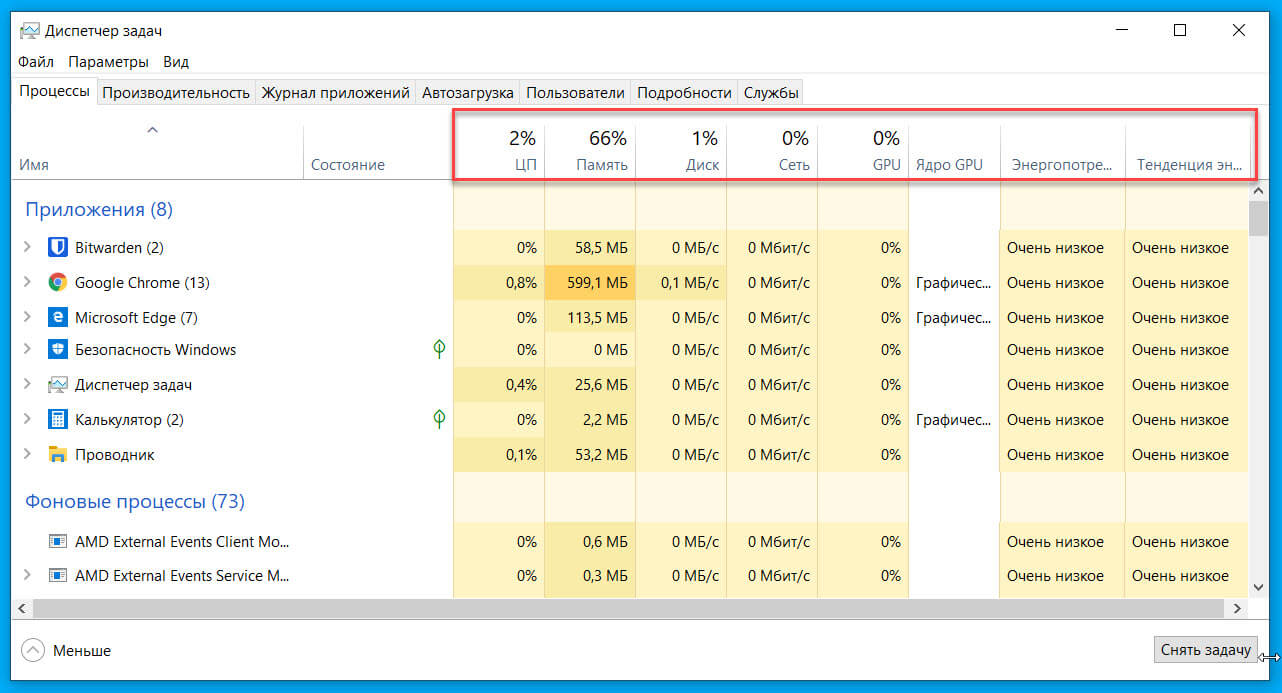This screenshot has width=1282, height=693.
Task: Click the Проводник folder icon
Action: [57, 454]
